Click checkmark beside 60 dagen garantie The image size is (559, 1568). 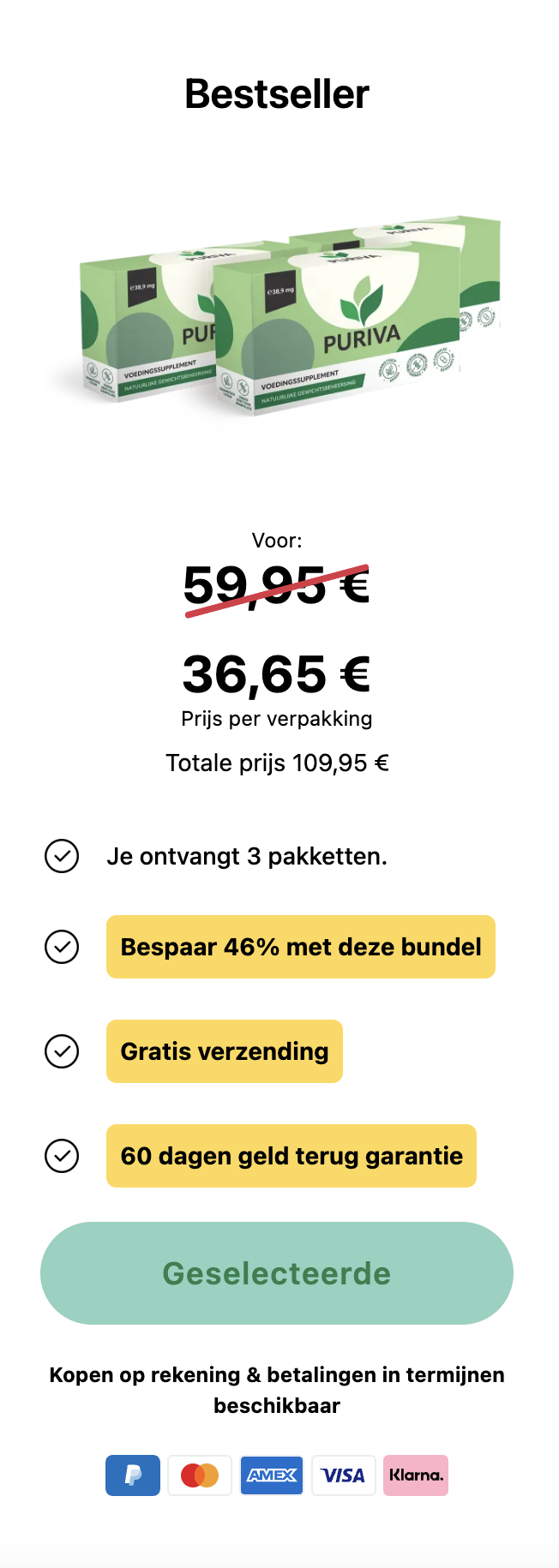(x=62, y=1156)
